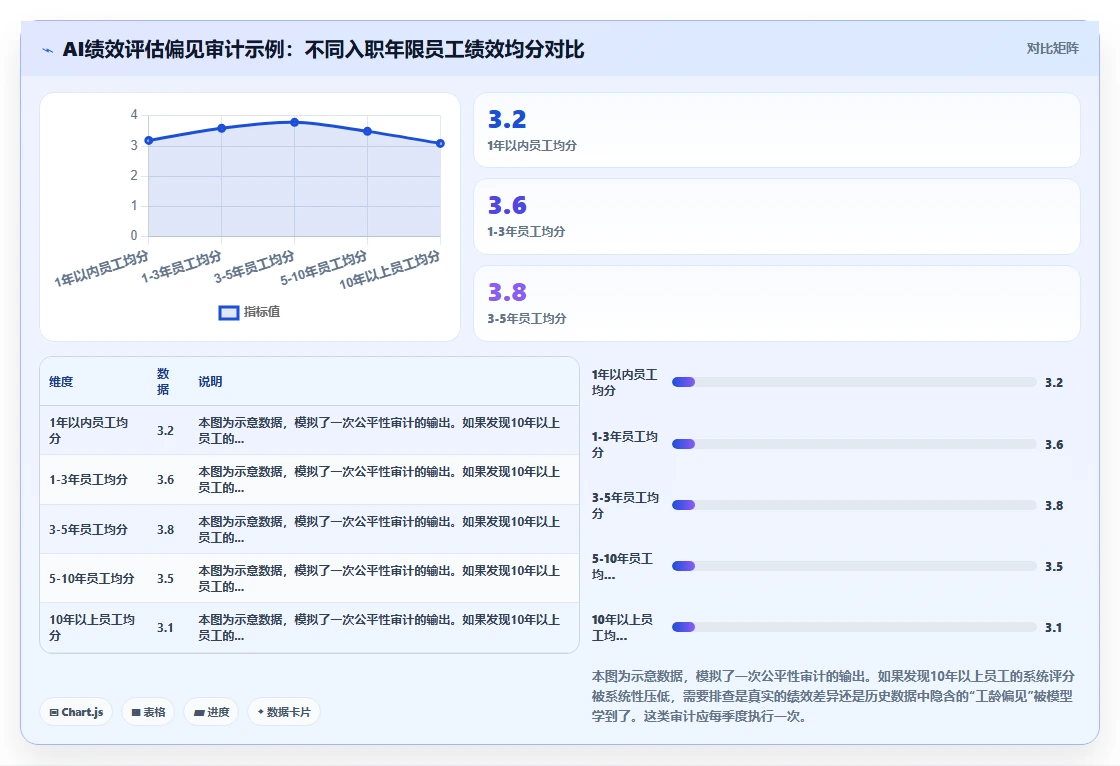Click the 3.5 value beside the progress bar
This screenshot has height=766, width=1120.
click(1054, 567)
